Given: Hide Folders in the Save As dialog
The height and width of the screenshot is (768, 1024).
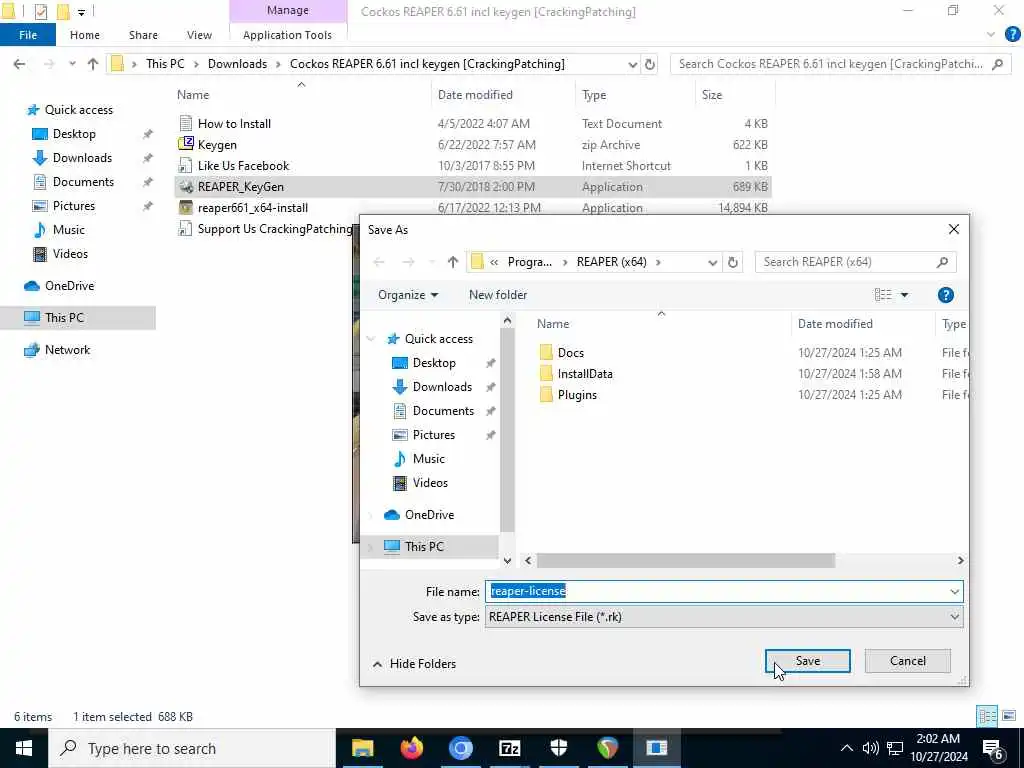Looking at the screenshot, I should pyautogui.click(x=414, y=664).
